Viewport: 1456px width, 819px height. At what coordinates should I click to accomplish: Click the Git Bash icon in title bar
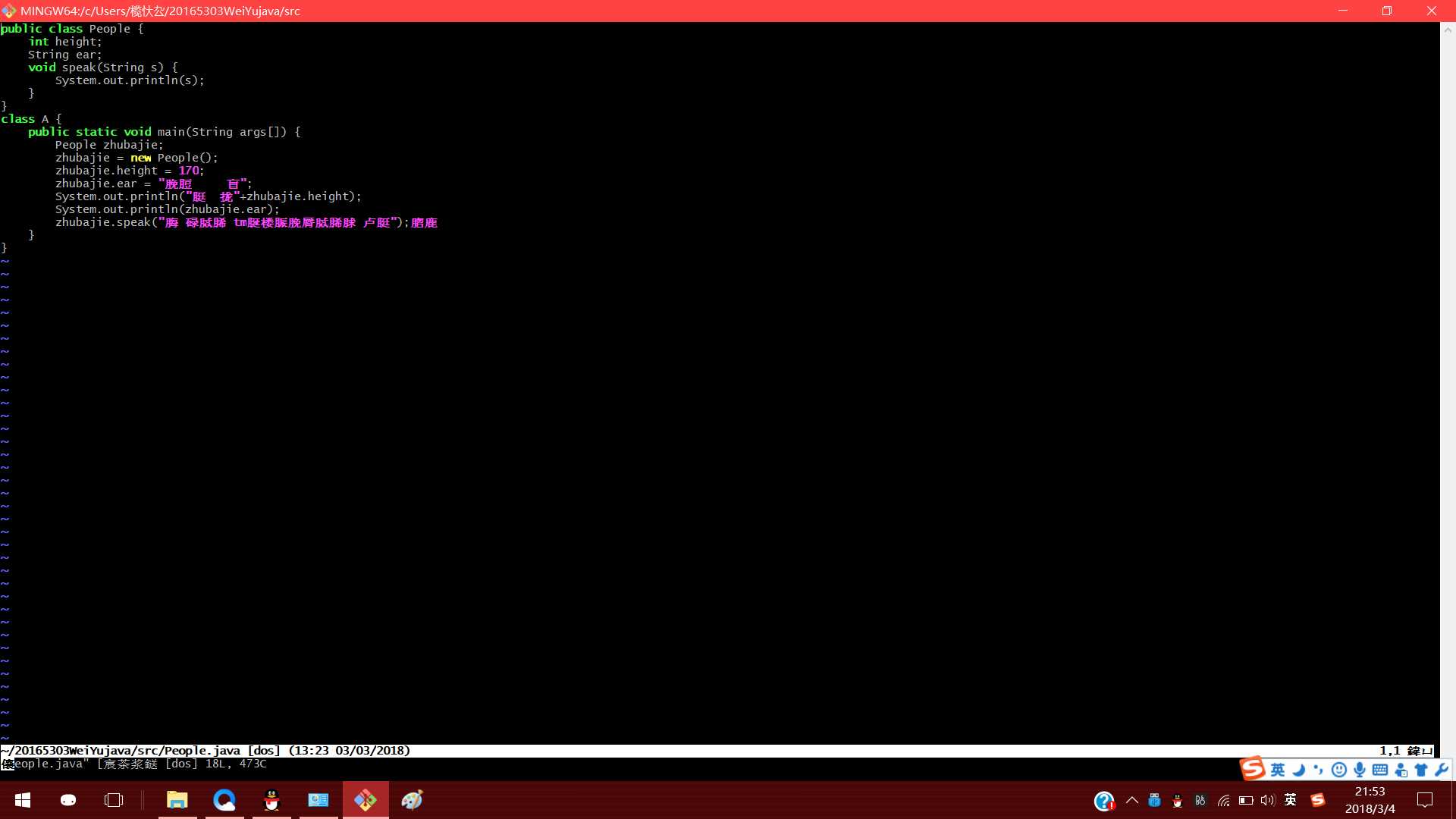[x=9, y=11]
